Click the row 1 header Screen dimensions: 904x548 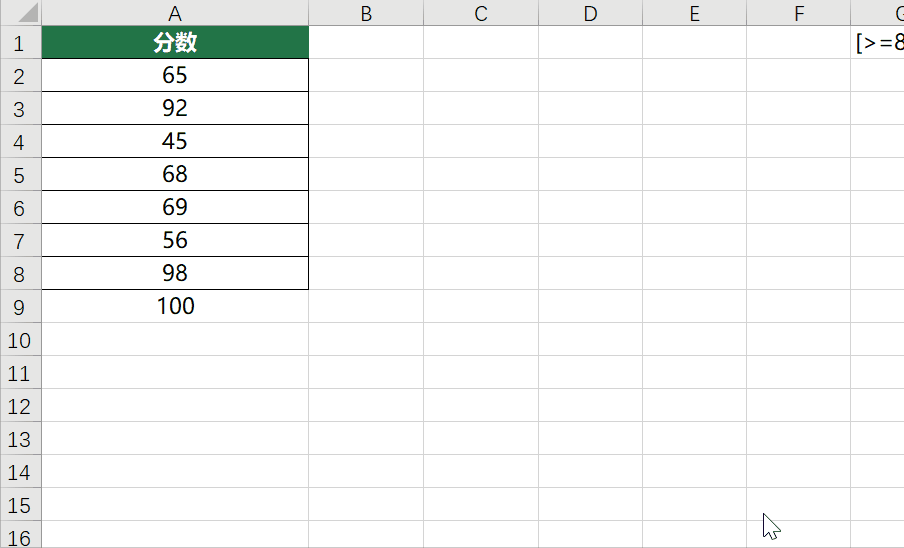click(x=21, y=42)
